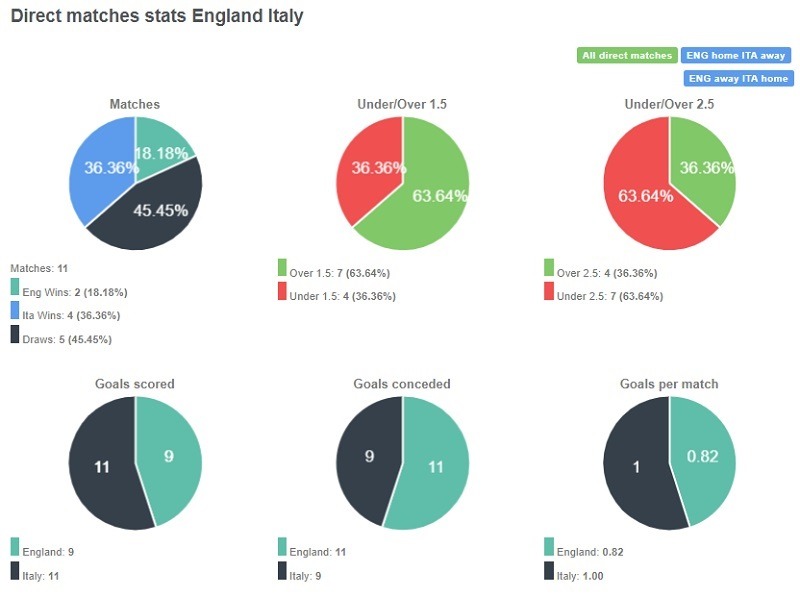
Task: Click Italy's 11 slice in Goals scored pie
Action: [100, 465]
